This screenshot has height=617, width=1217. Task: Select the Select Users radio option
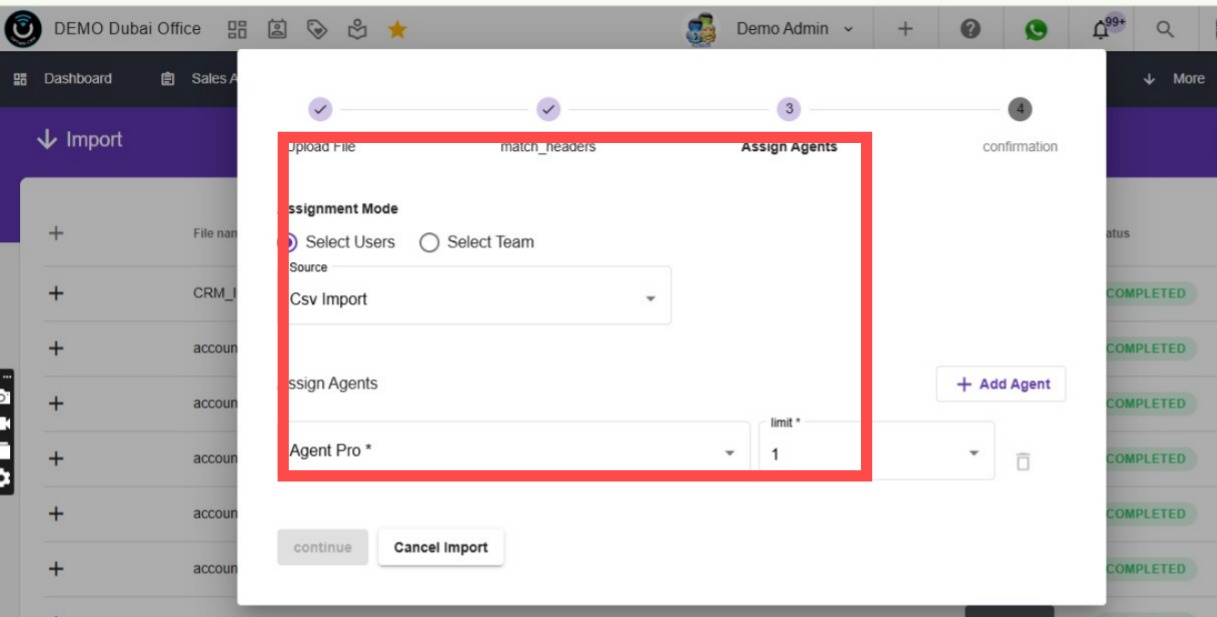point(338,242)
